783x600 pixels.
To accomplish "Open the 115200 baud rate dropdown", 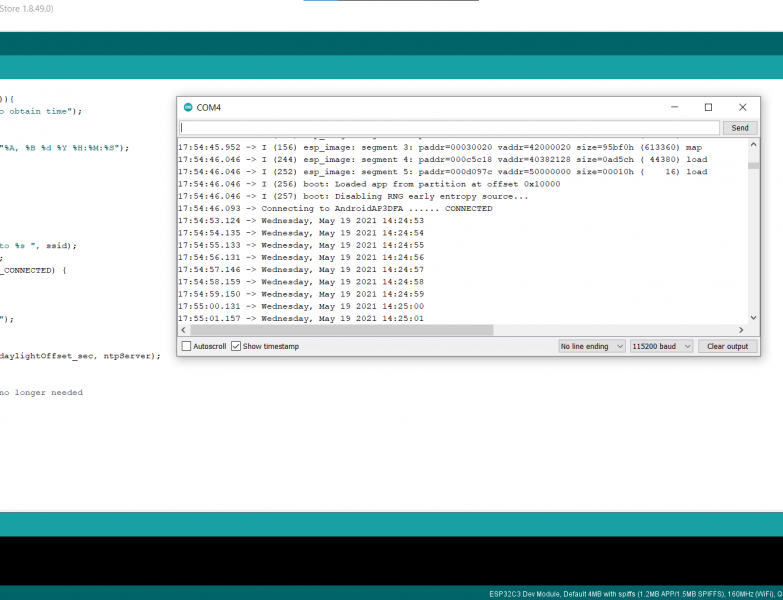I will point(659,346).
